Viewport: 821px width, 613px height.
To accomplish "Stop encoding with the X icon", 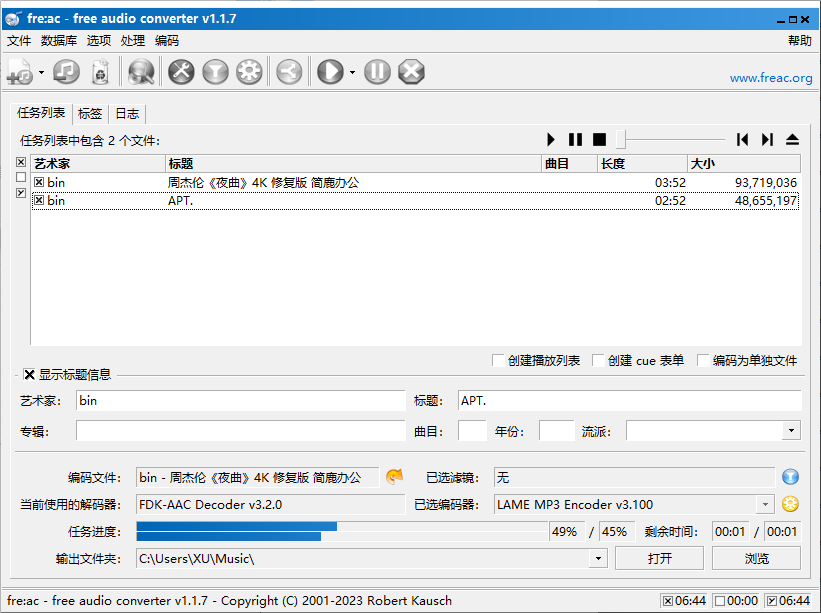I will click(x=411, y=71).
